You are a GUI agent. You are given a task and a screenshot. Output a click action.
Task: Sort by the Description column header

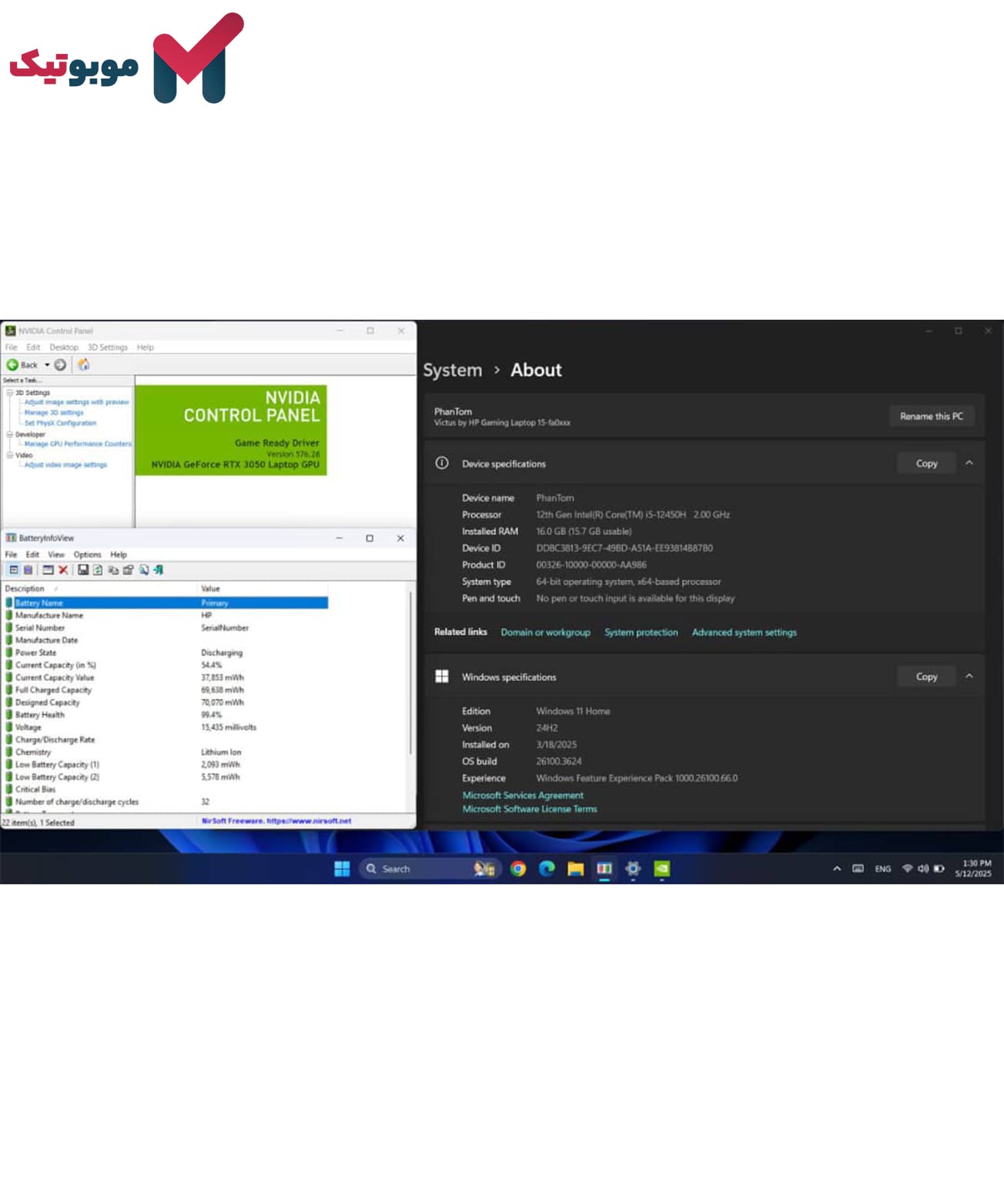pyautogui.click(x=100, y=589)
